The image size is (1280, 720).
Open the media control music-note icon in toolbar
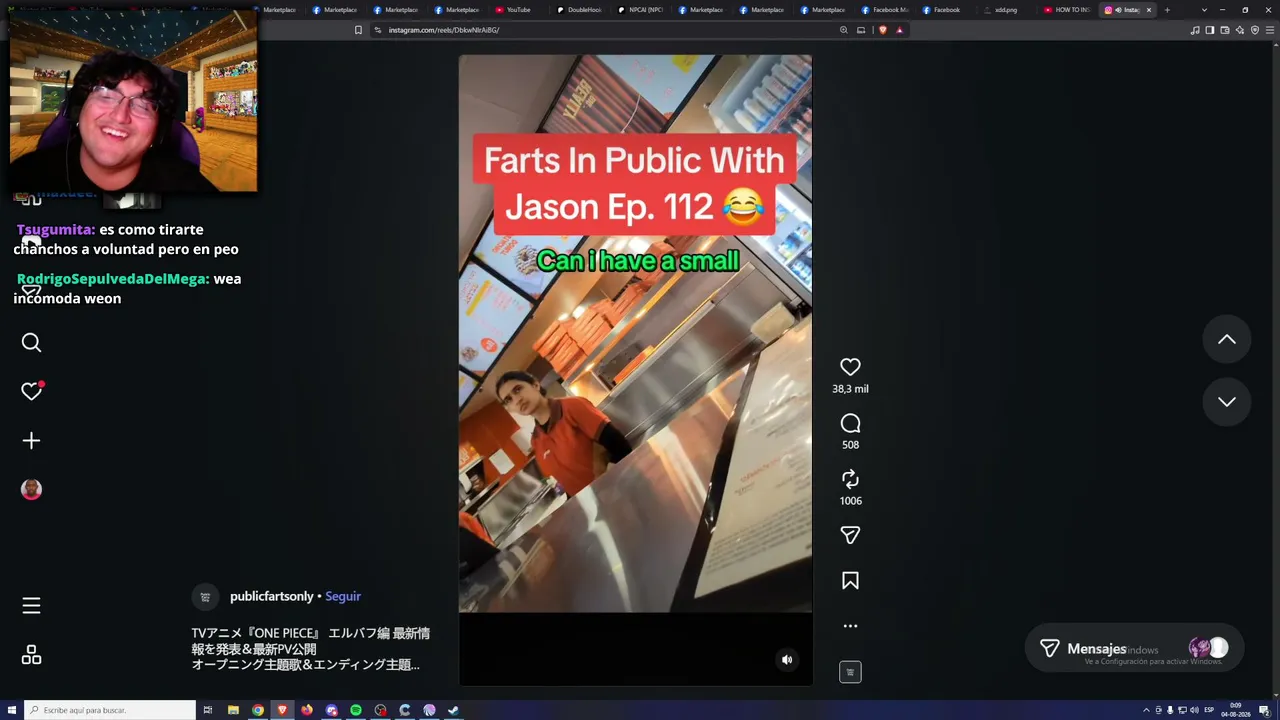coord(1195,30)
